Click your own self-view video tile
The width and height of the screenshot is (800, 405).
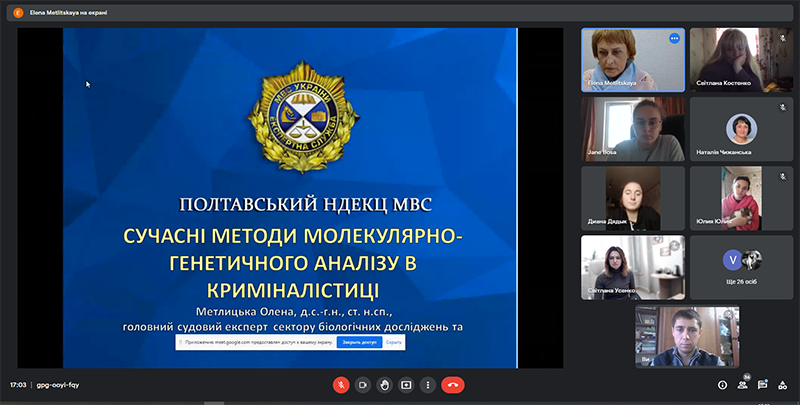687,337
